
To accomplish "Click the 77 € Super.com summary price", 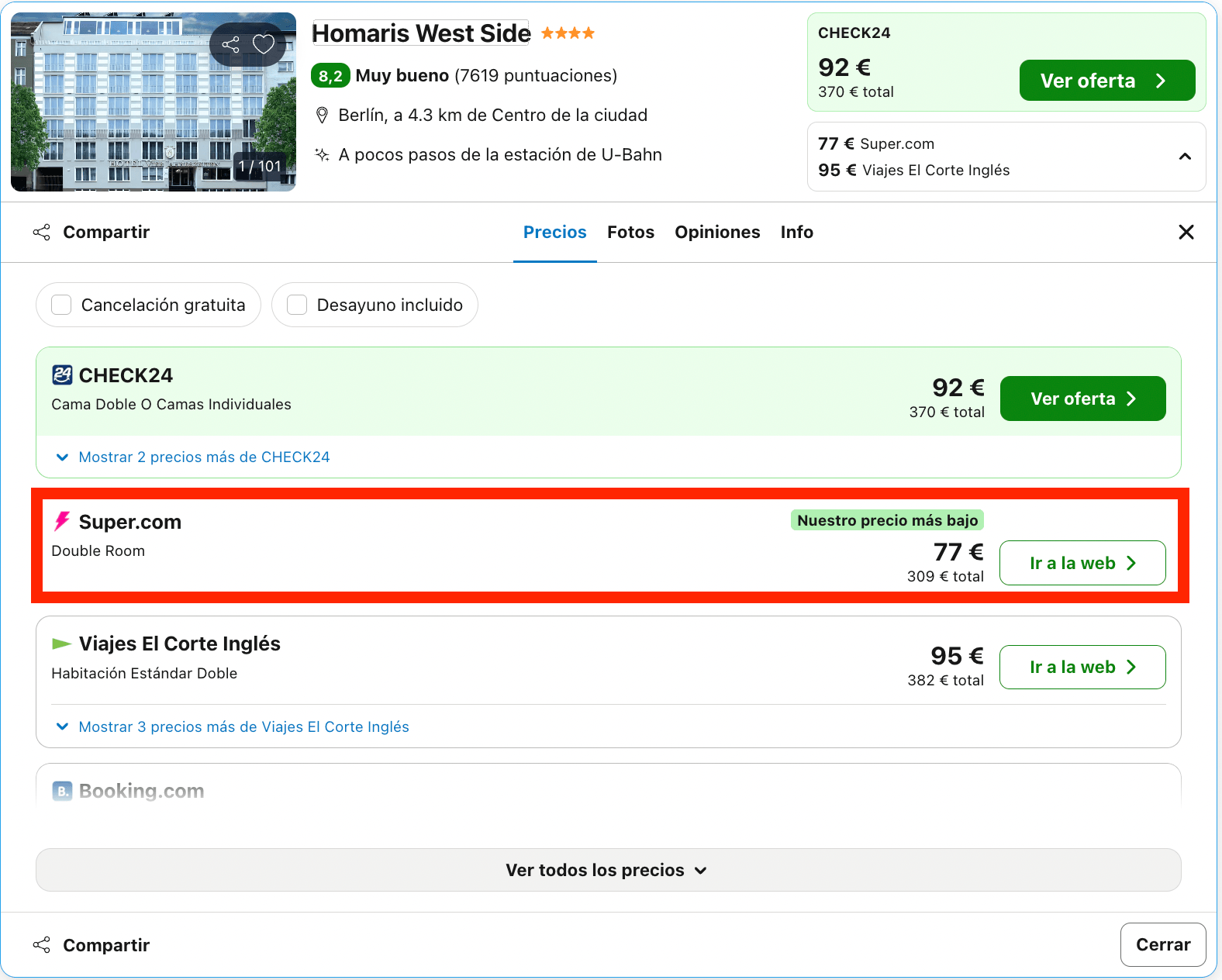I will point(876,143).
